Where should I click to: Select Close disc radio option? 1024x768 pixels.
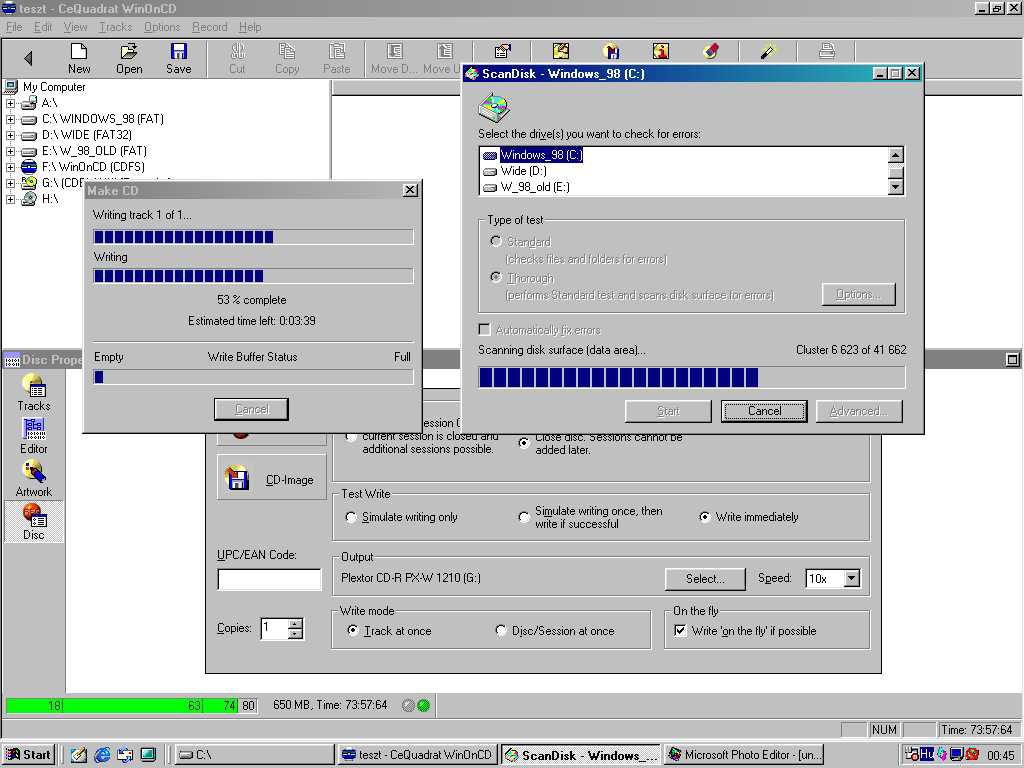(x=523, y=443)
